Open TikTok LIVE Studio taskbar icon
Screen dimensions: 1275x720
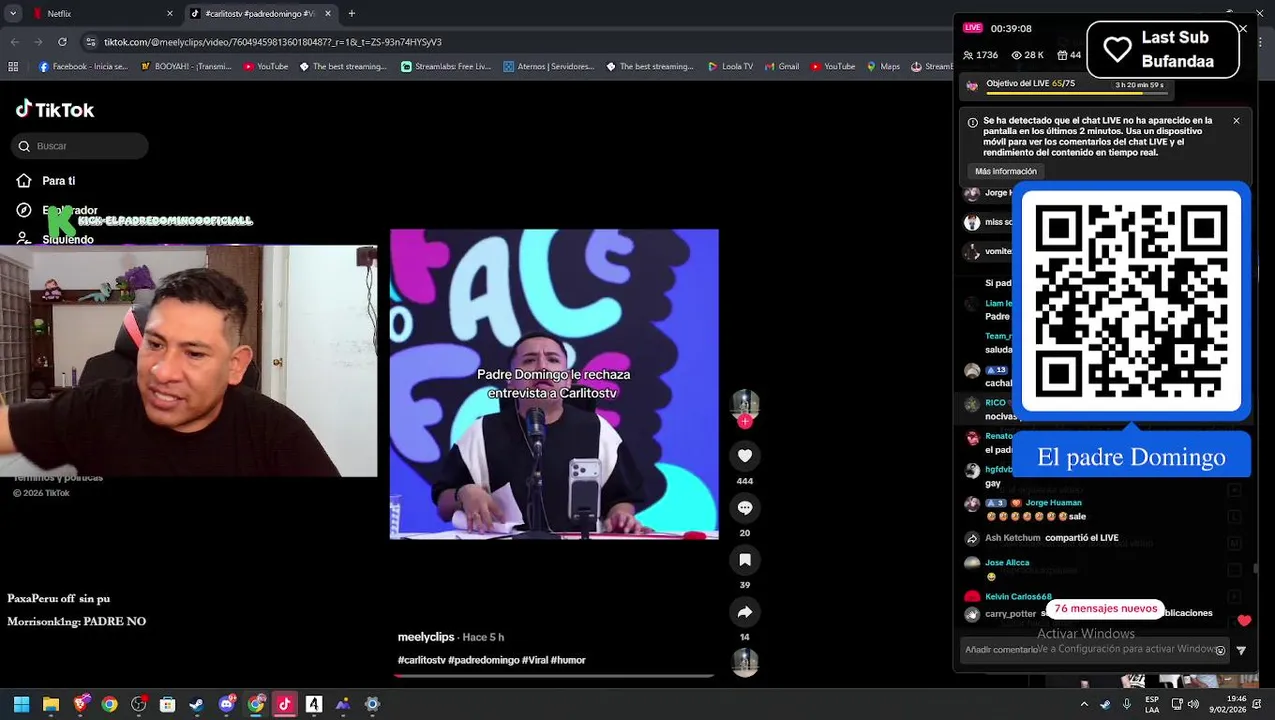[284, 704]
